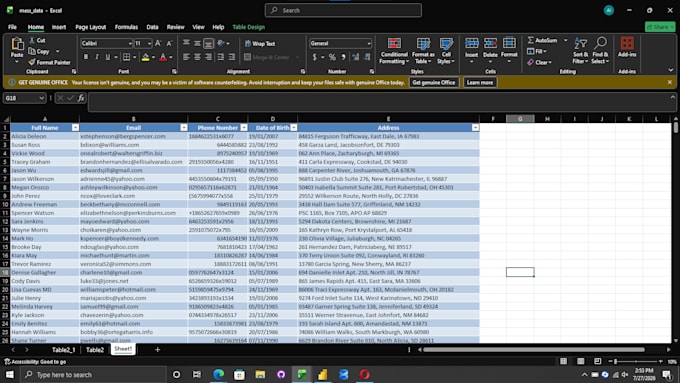Add a new sheet with plus button
The image size is (680, 383).
(157, 350)
